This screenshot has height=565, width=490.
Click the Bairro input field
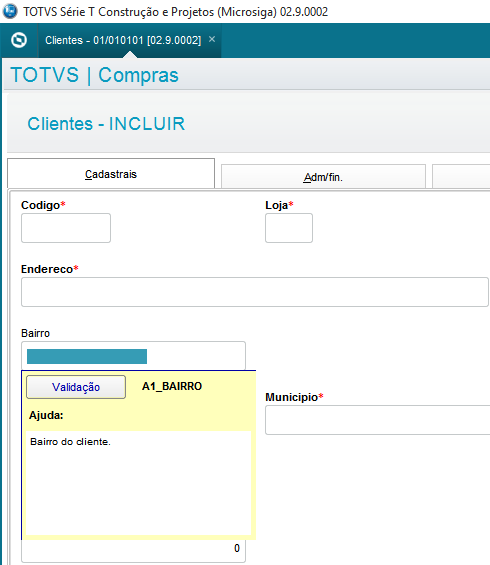tap(133, 356)
